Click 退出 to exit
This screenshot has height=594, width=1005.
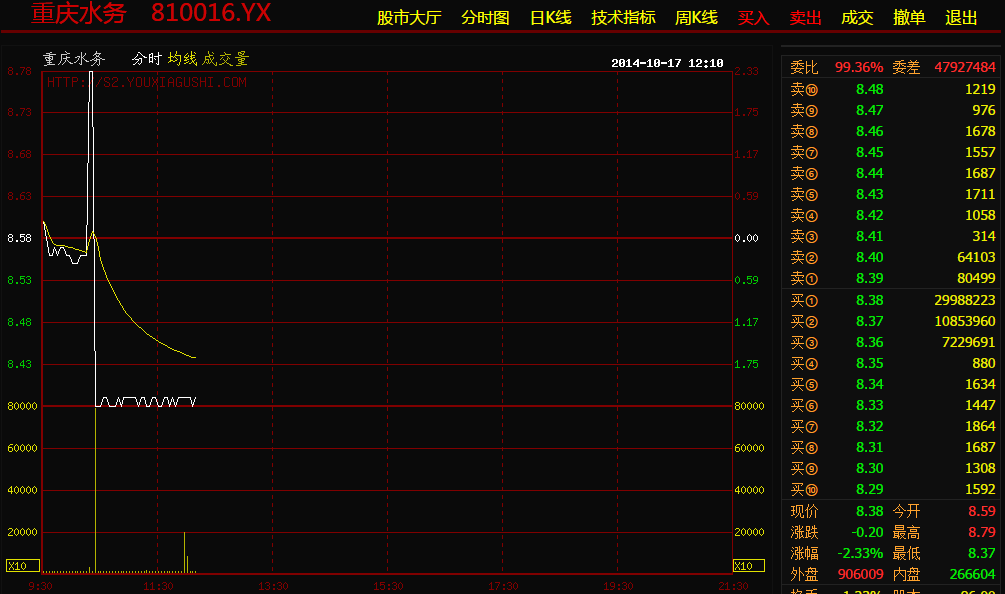(x=961, y=18)
